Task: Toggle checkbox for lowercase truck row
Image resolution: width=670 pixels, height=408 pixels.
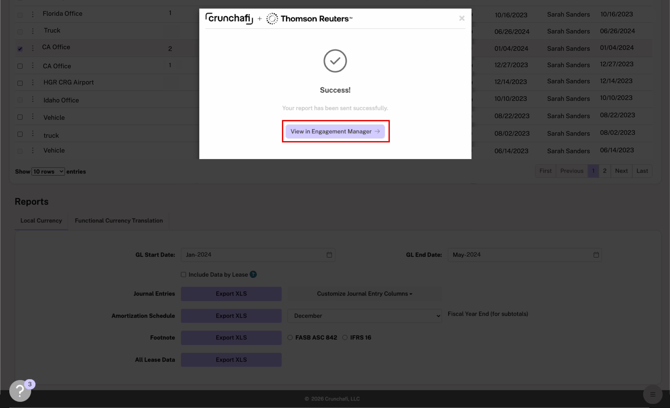Action: click(20, 134)
